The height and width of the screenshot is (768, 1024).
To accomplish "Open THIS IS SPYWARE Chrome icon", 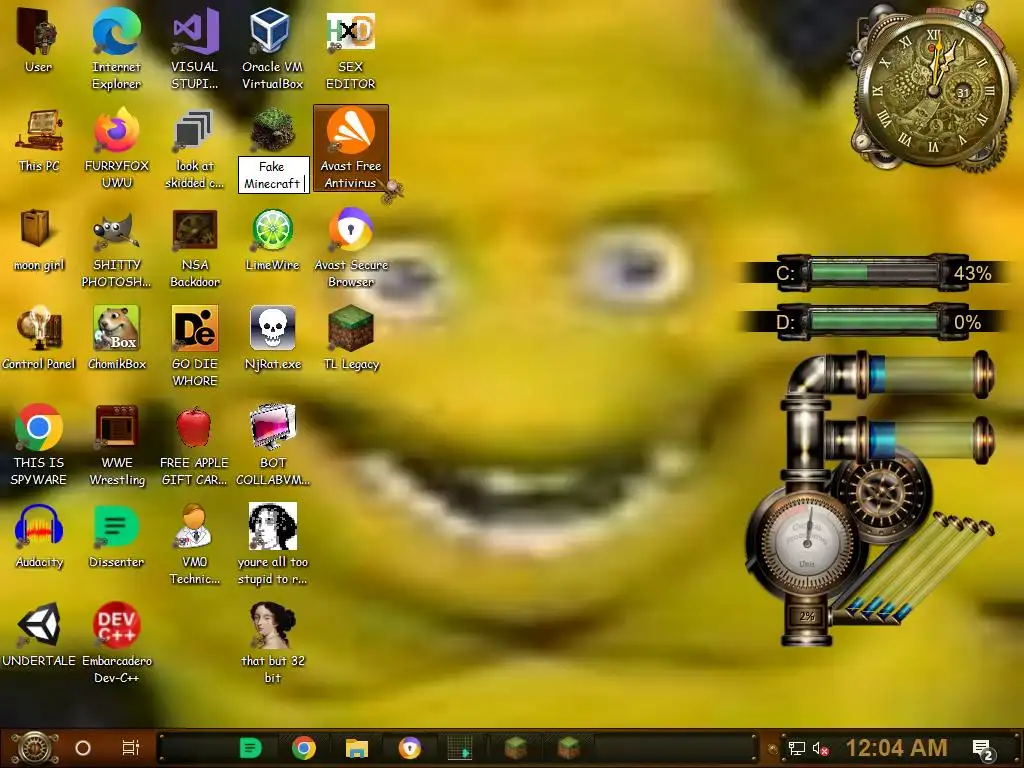I will coord(39,427).
